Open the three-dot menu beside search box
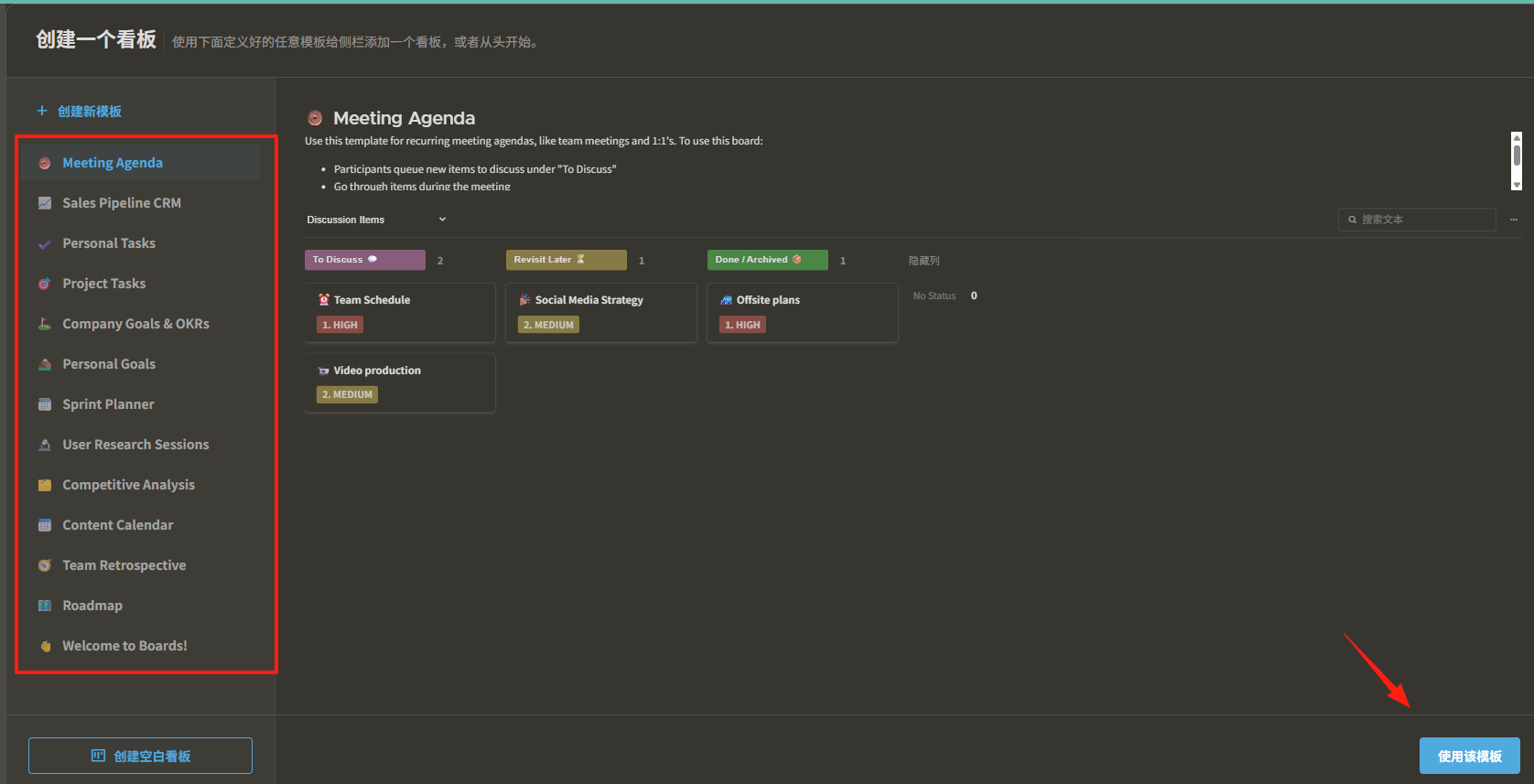The image size is (1534, 784). pyautogui.click(x=1514, y=220)
